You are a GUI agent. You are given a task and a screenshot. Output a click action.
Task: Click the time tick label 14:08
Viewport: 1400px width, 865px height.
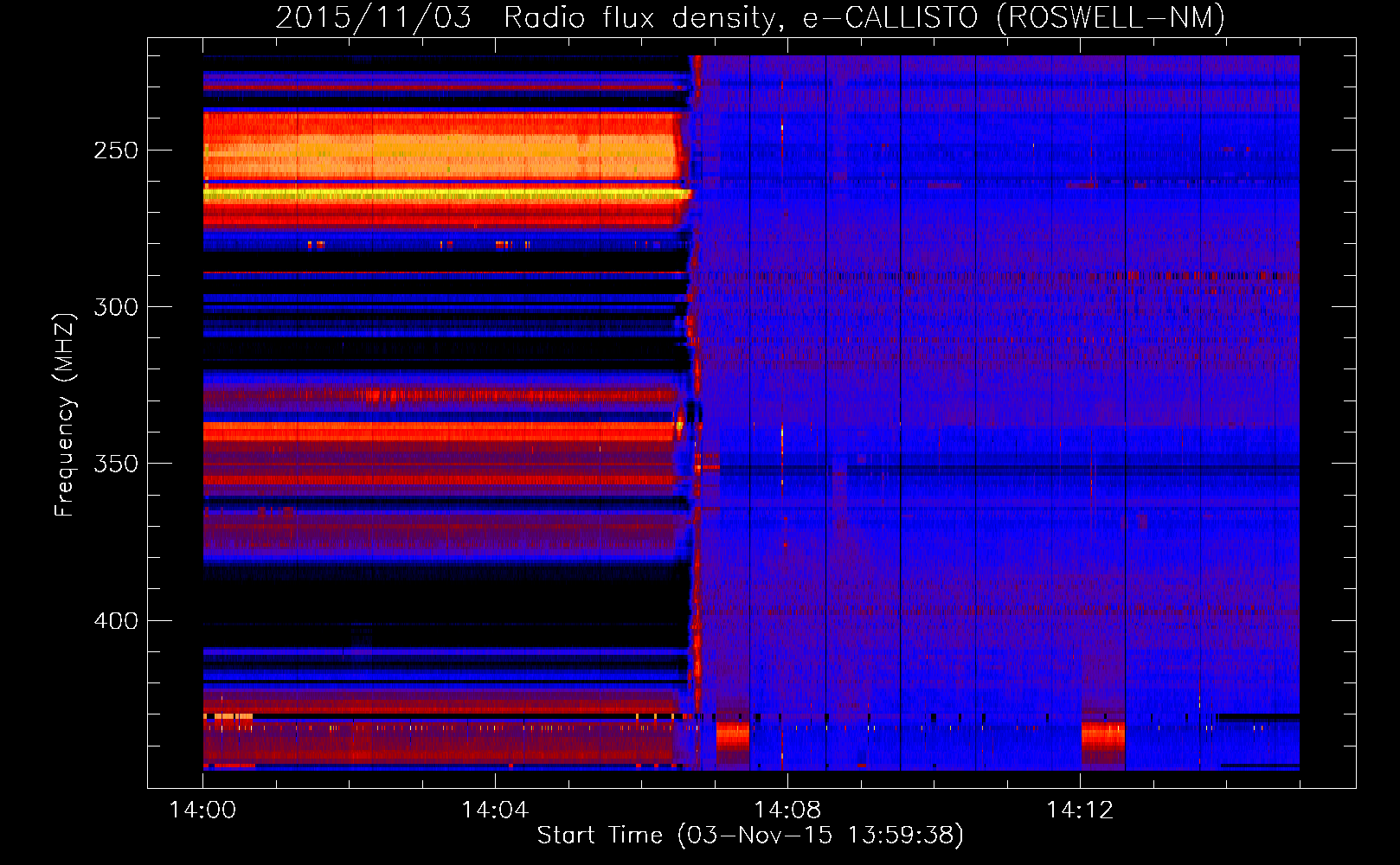tap(787, 810)
